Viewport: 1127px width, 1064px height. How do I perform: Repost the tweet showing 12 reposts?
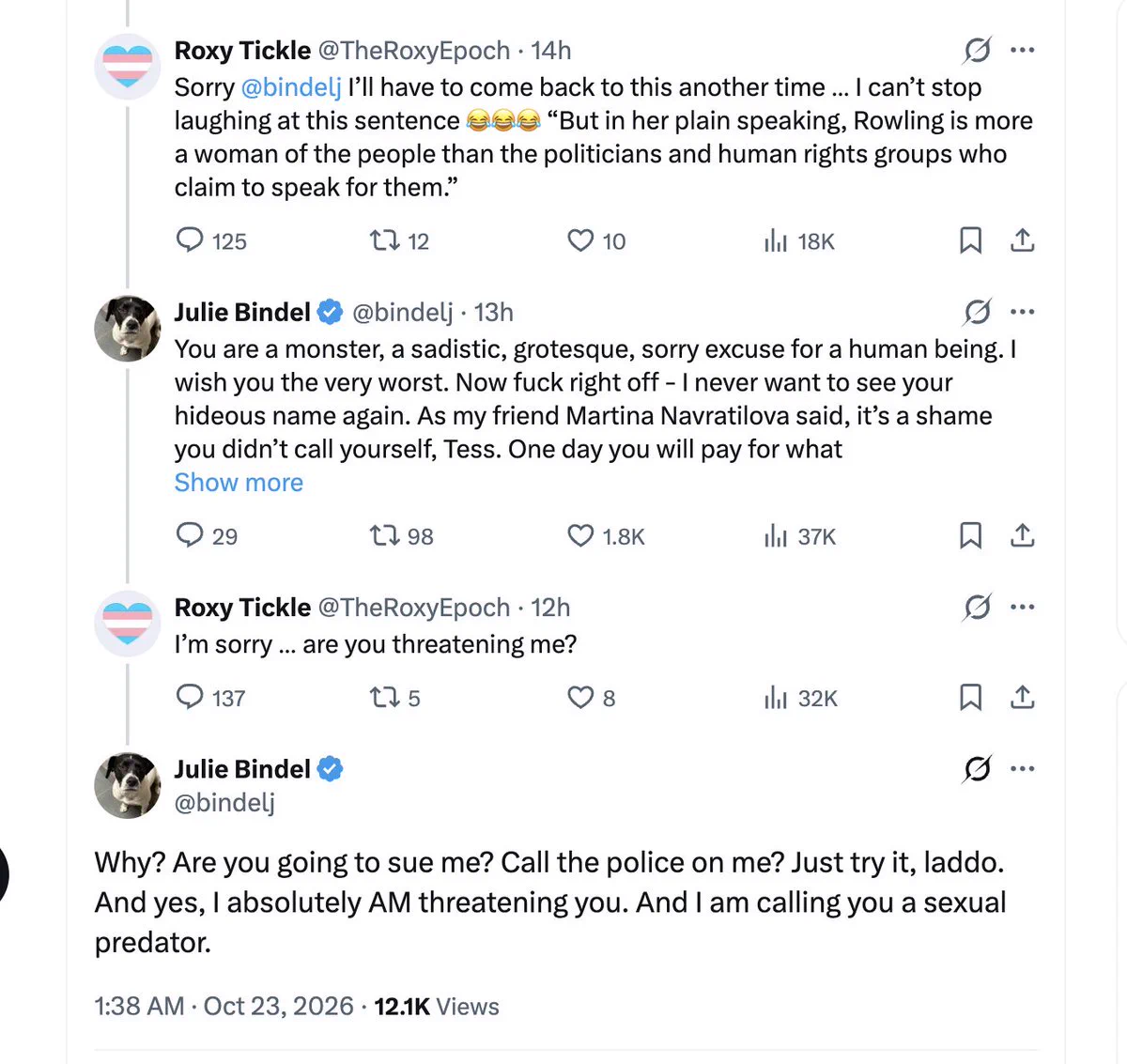[399, 241]
